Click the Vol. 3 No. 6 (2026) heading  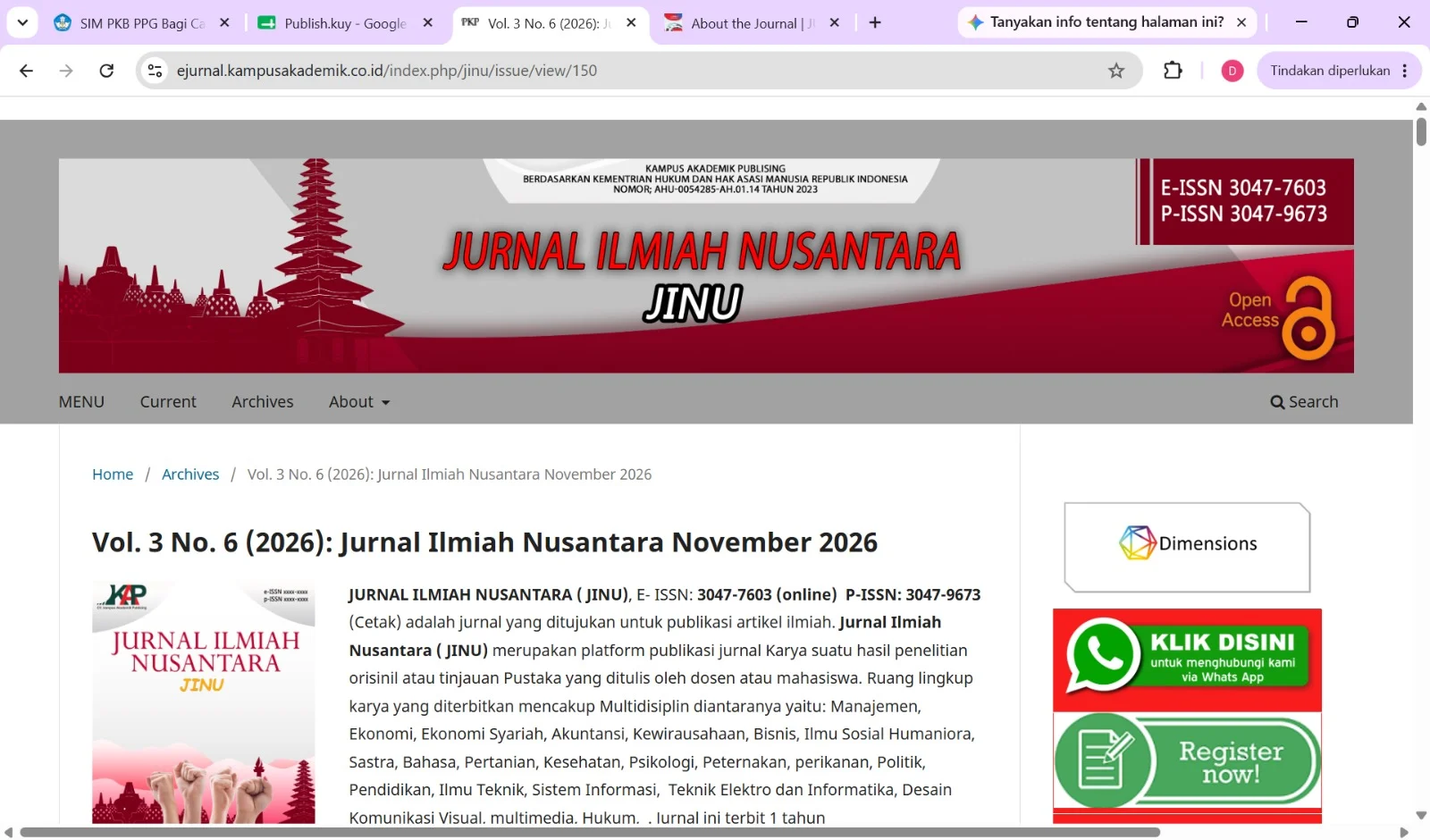click(x=484, y=542)
